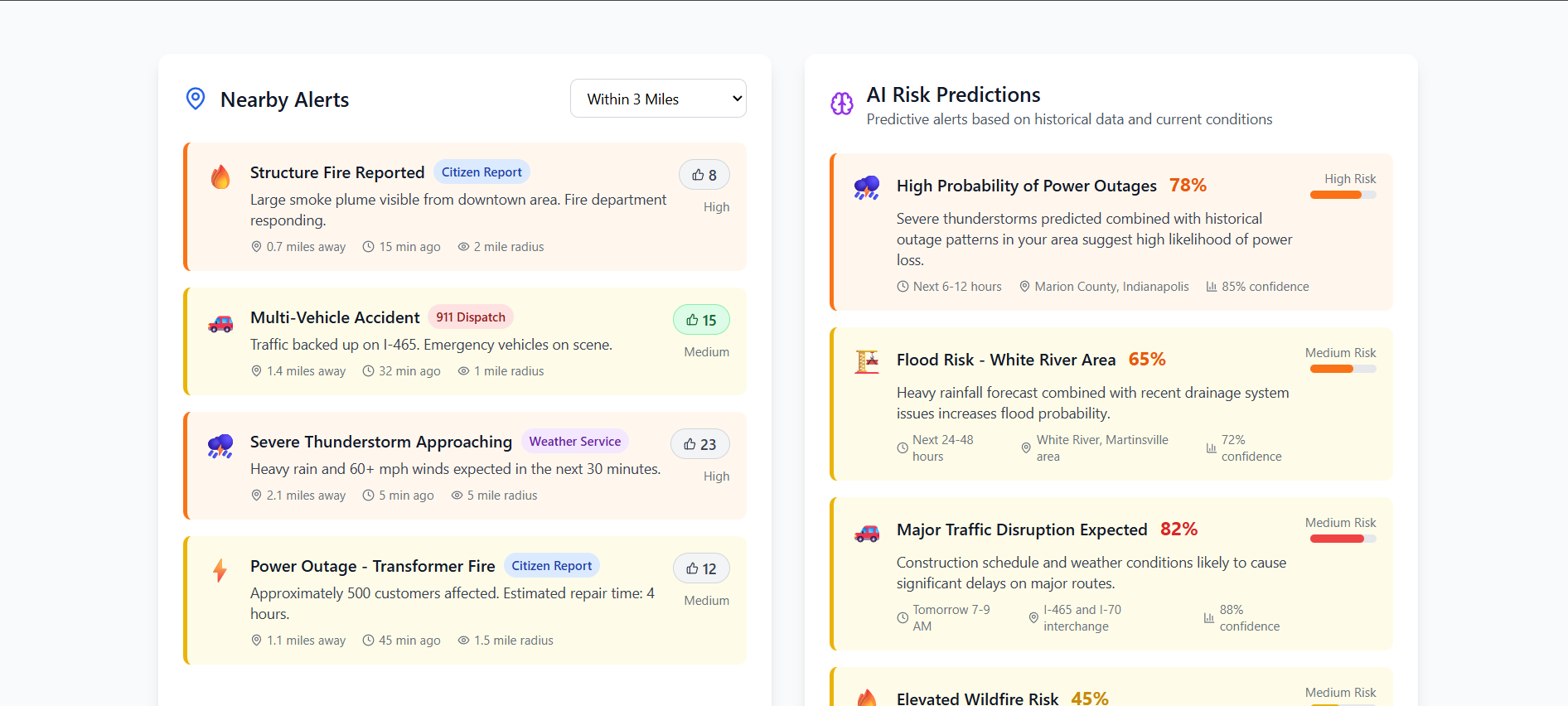Image resolution: width=1568 pixels, height=706 pixels.
Task: Click the High Risk label on Power Outages
Action: (x=1350, y=179)
